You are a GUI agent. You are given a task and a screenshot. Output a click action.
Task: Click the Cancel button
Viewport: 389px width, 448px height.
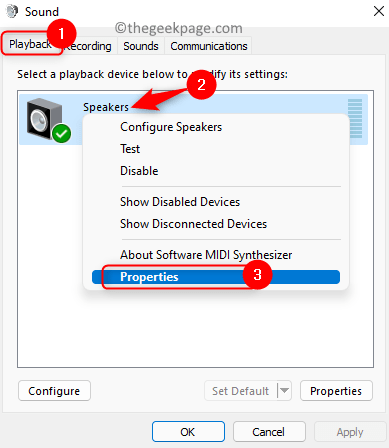pyautogui.click(x=269, y=432)
